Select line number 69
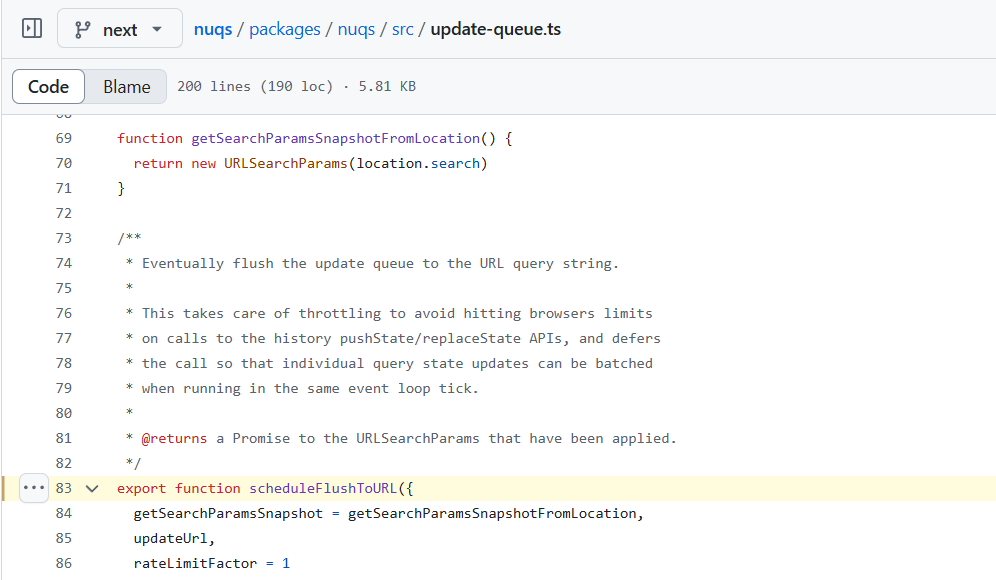 point(64,138)
